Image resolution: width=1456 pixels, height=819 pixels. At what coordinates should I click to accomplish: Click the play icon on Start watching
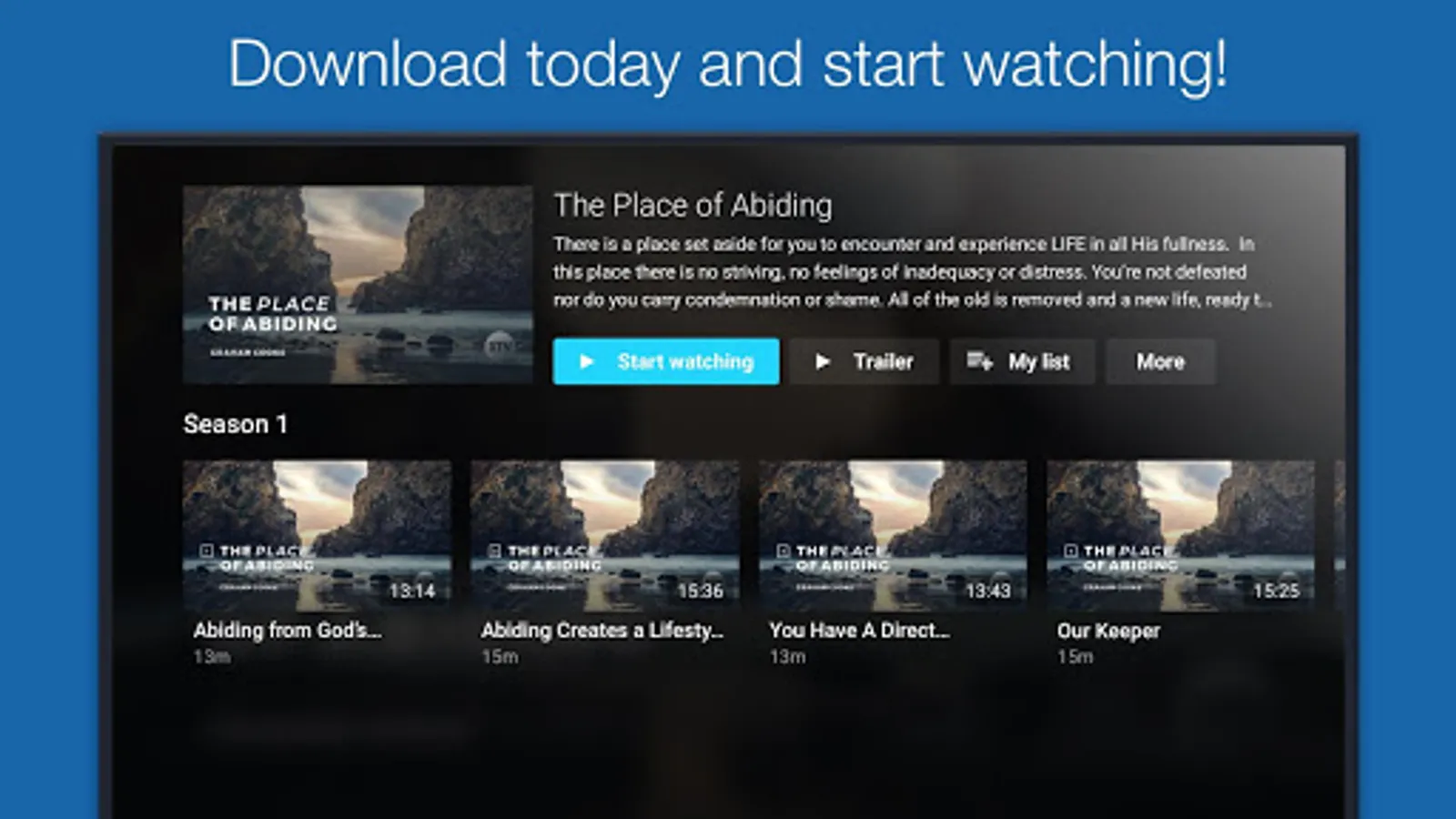click(x=587, y=362)
